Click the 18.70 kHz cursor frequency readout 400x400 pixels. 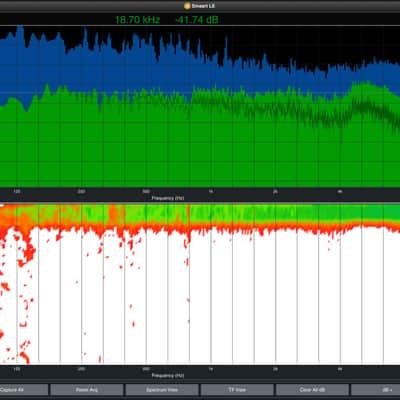137,20
